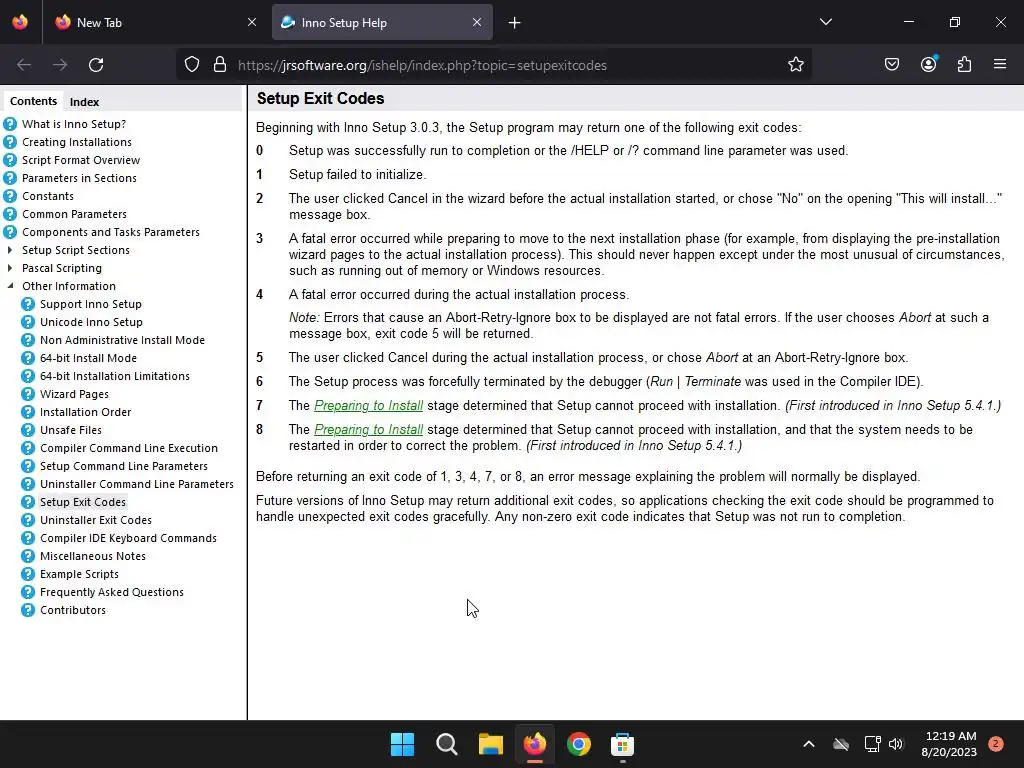
Task: Open the notifications badge showing 2
Action: 995,744
